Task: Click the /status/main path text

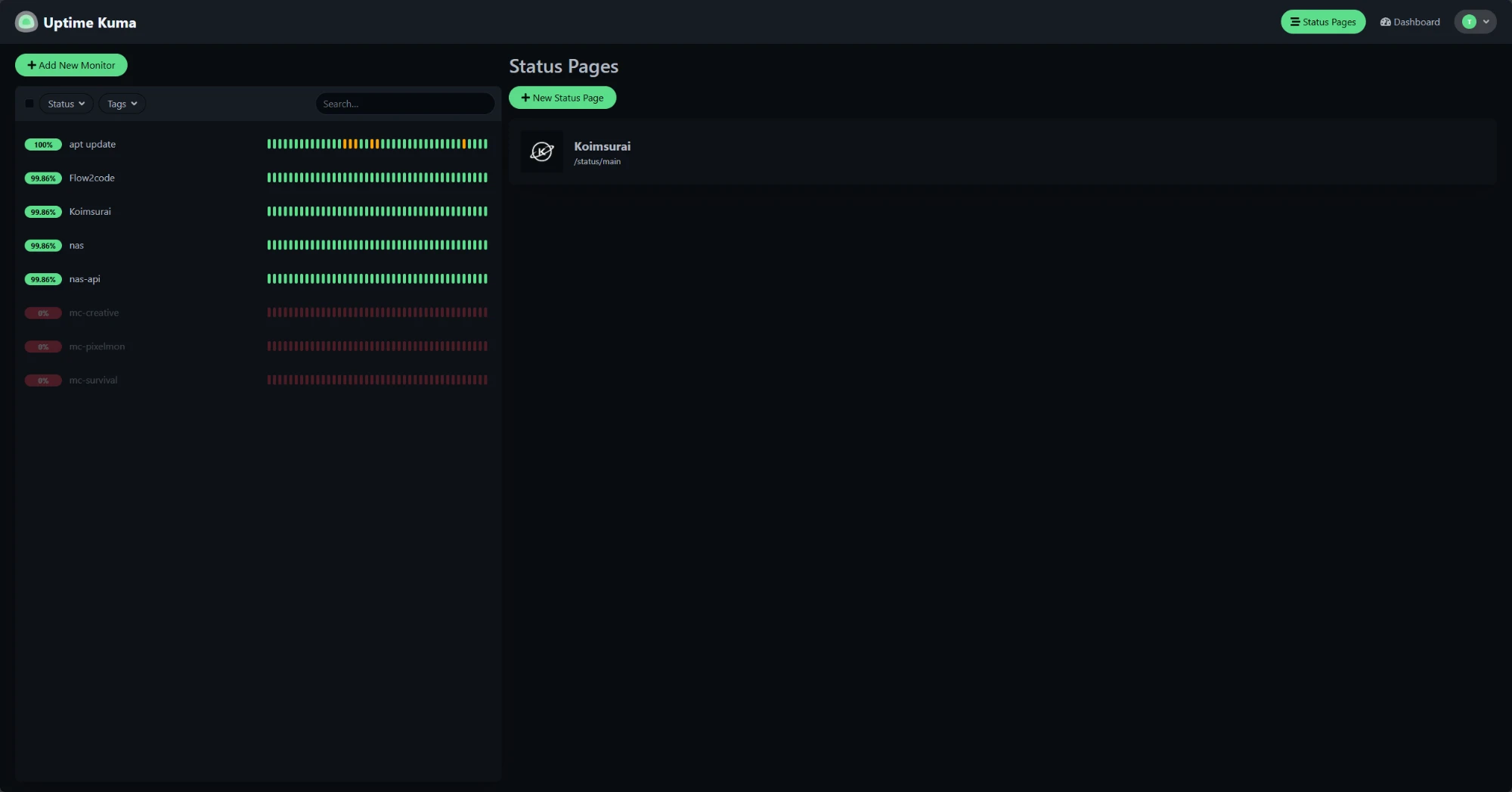Action: tap(597, 161)
